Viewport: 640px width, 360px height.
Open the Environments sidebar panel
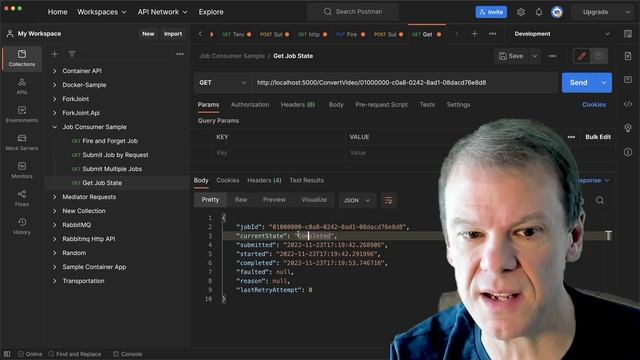(22, 114)
